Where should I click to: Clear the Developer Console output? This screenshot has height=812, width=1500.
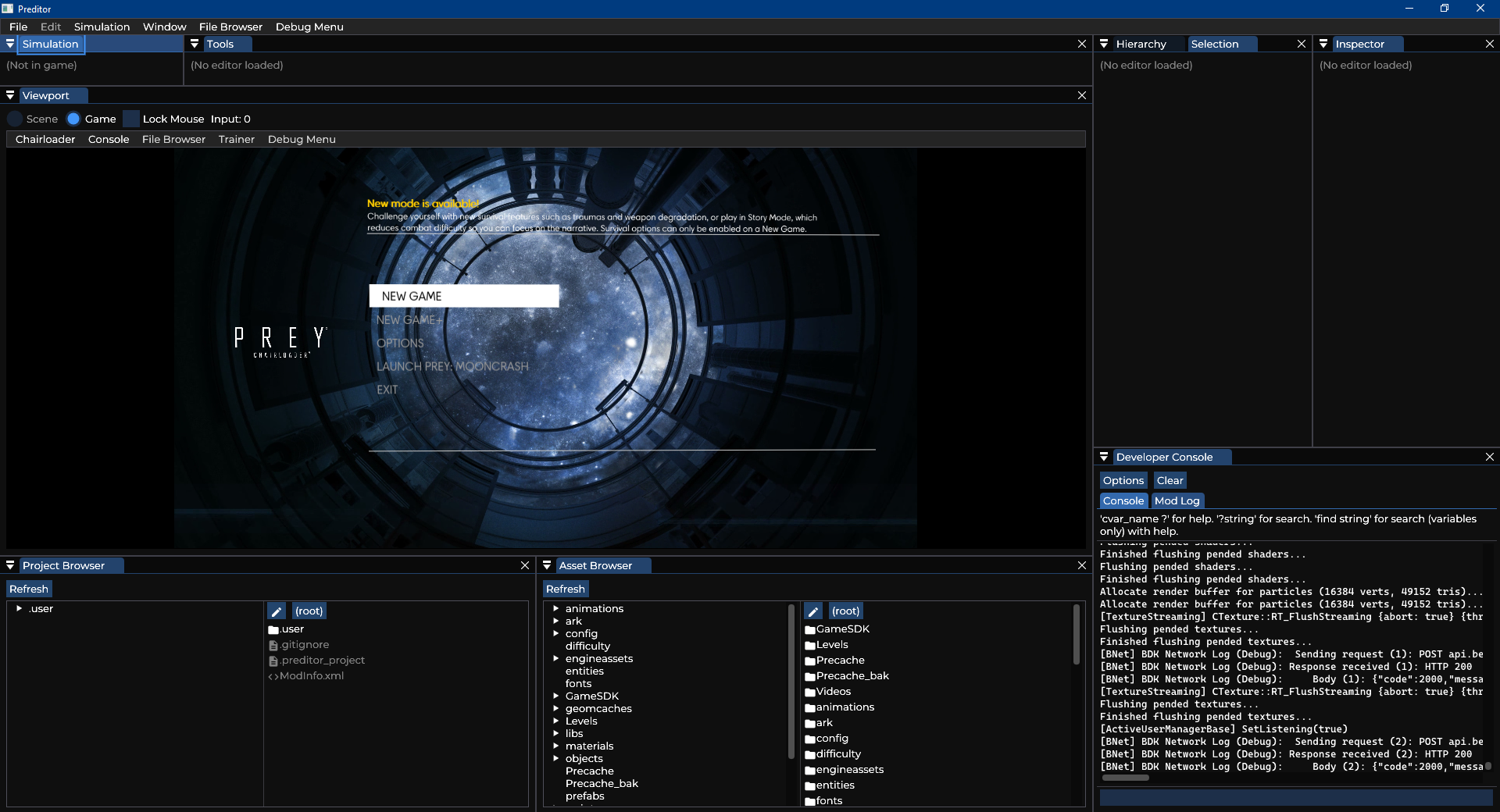1170,480
